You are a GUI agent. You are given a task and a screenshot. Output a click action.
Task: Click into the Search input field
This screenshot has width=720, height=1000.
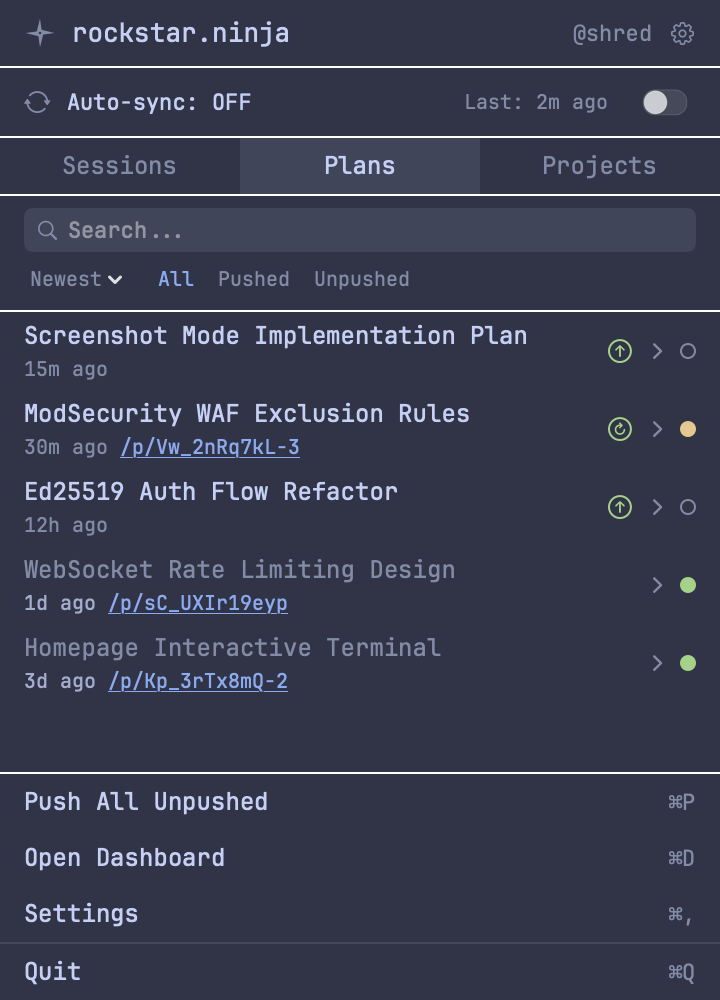click(x=360, y=230)
